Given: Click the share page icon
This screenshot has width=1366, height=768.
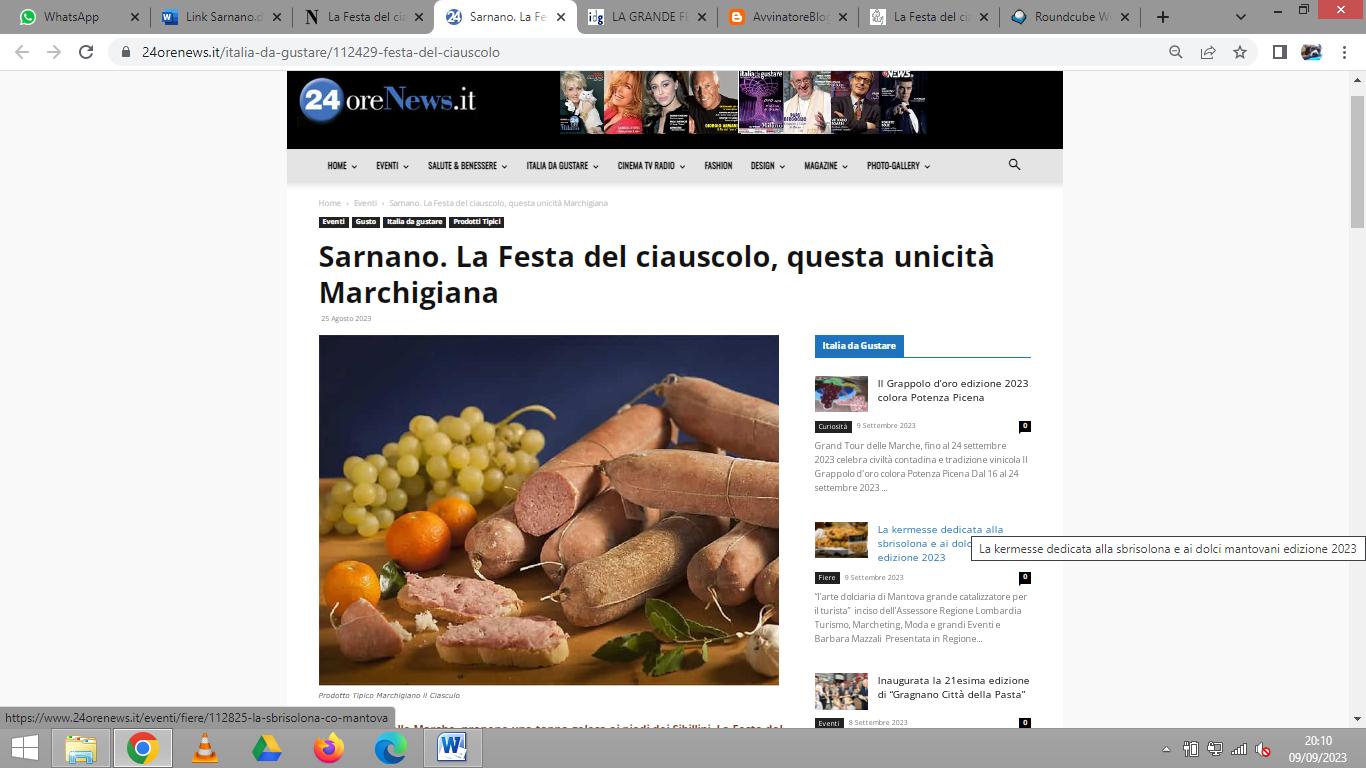Looking at the screenshot, I should click(x=1208, y=52).
